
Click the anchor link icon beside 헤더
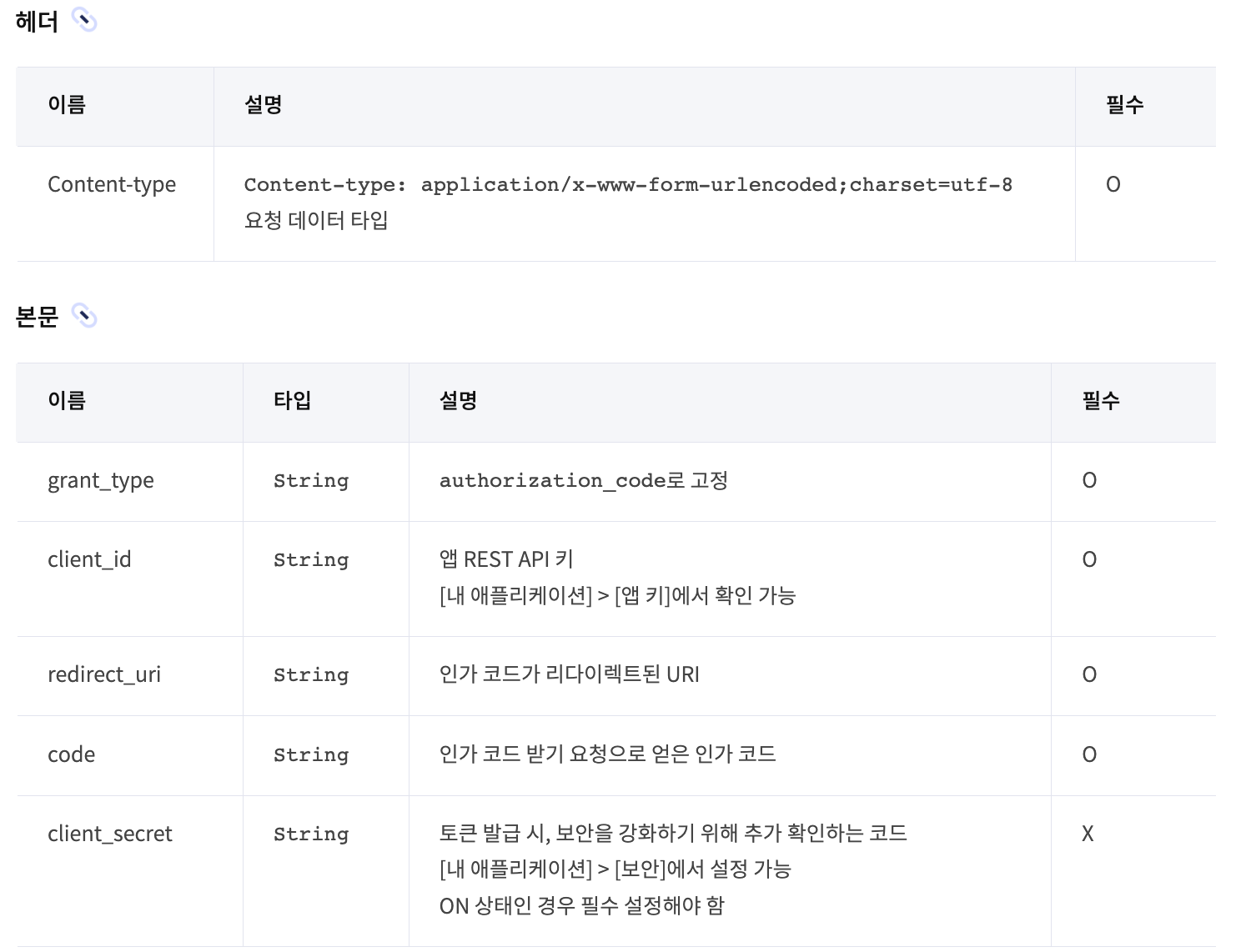[x=84, y=20]
